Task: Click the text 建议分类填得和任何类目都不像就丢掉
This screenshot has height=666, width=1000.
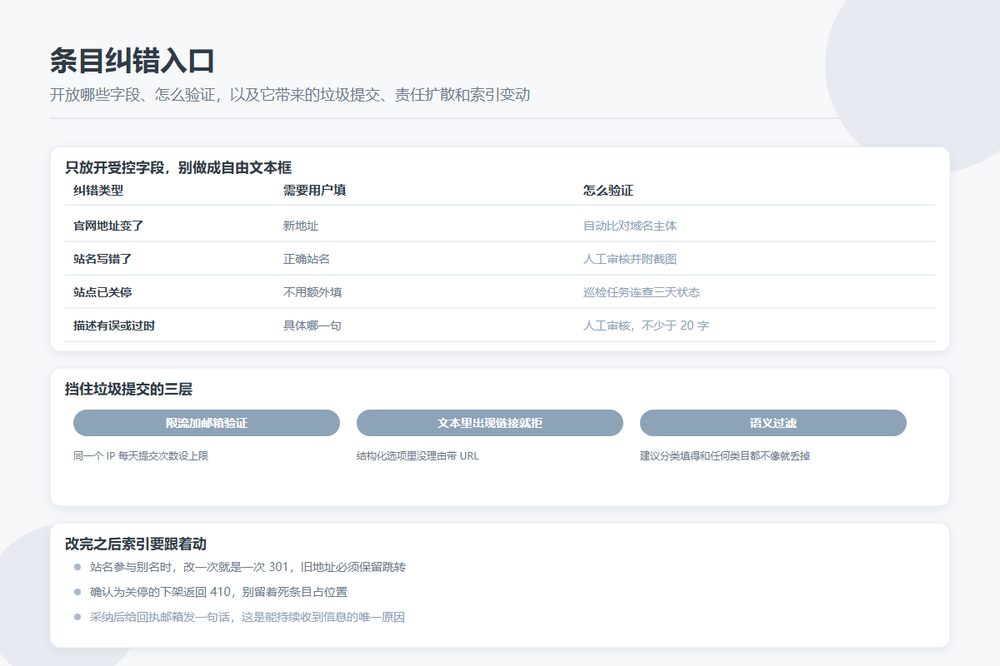Action: tap(725, 455)
